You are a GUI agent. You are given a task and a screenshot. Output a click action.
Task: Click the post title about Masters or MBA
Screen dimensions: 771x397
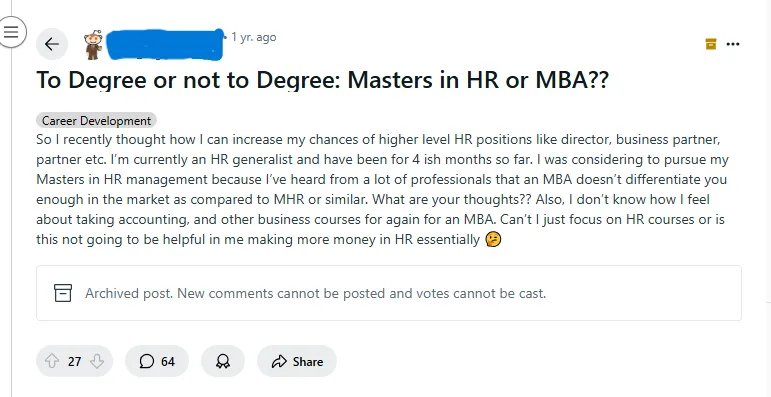(323, 80)
